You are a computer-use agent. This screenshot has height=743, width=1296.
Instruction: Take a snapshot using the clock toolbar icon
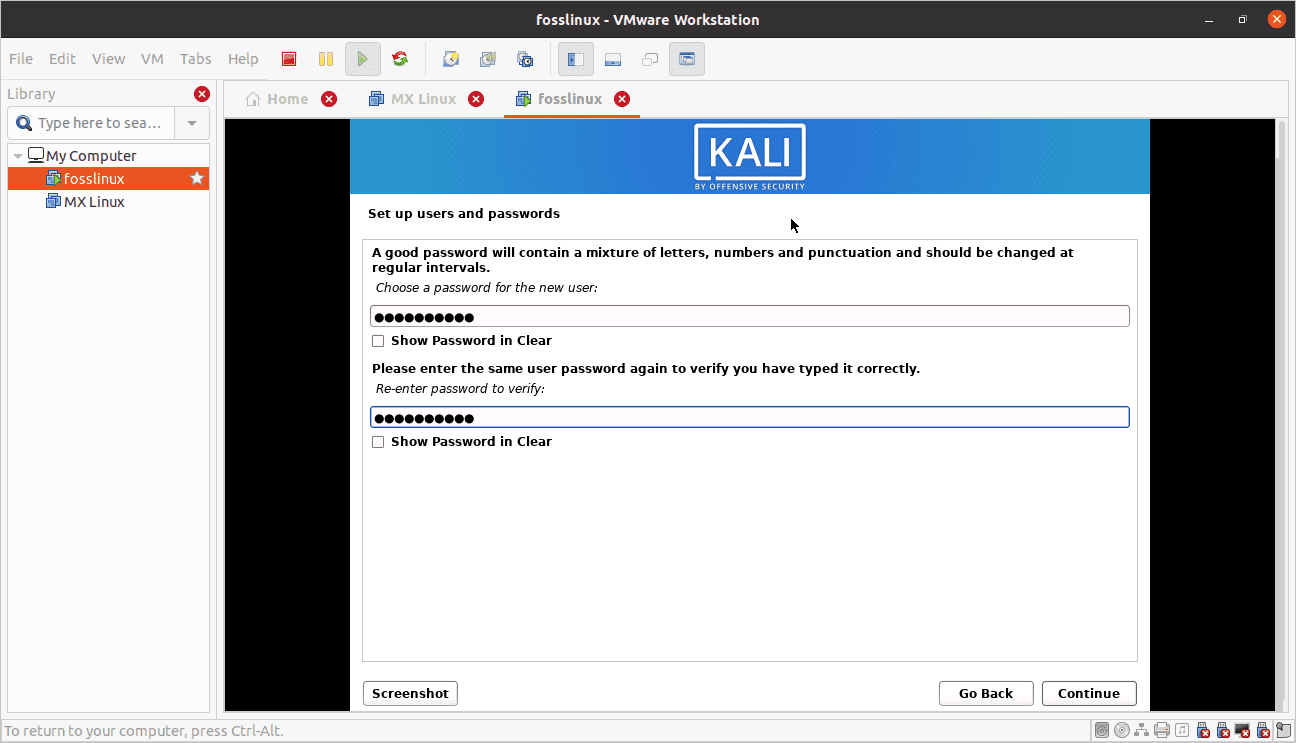click(451, 59)
